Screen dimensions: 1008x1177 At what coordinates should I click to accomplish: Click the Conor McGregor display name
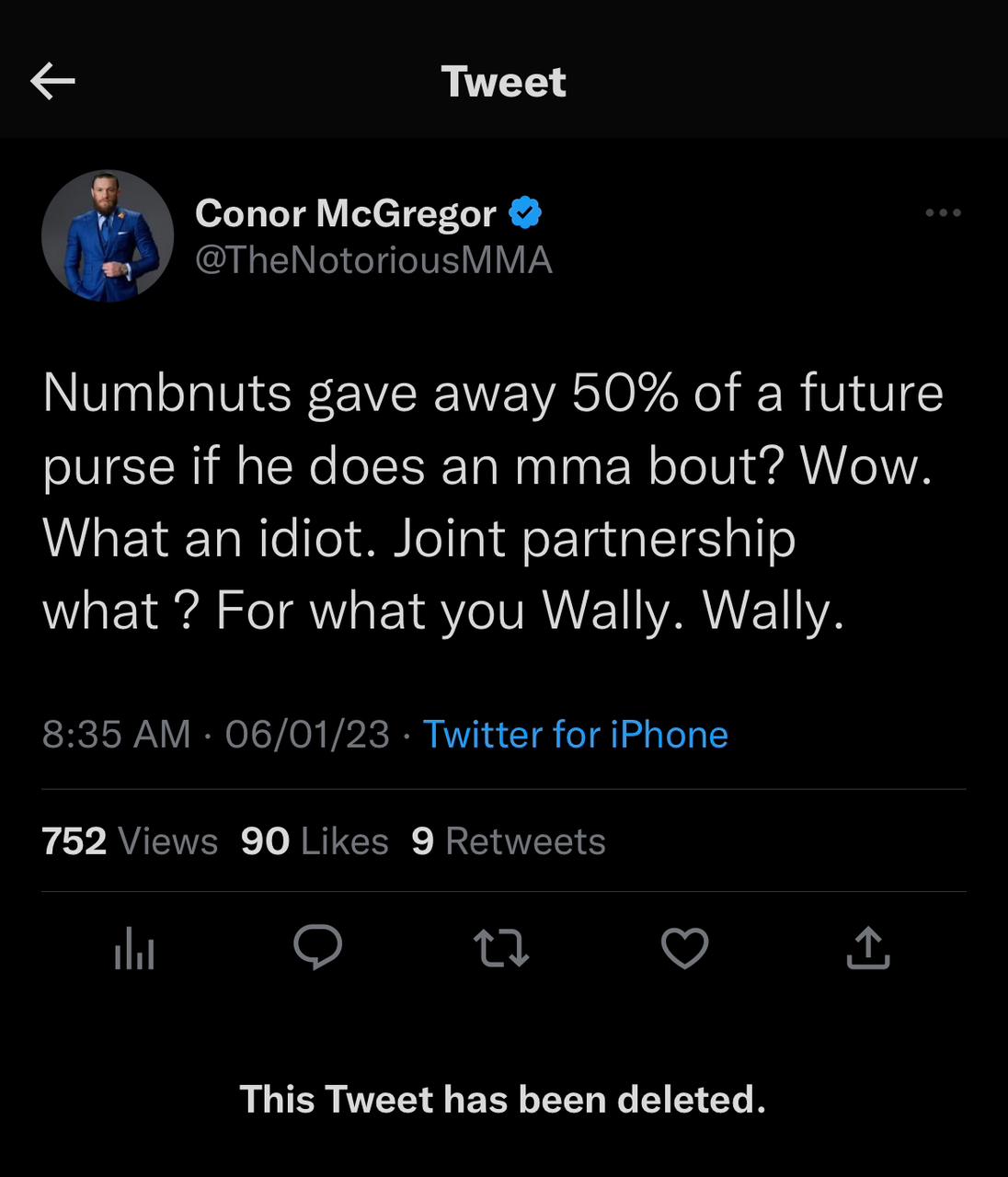[x=345, y=213]
